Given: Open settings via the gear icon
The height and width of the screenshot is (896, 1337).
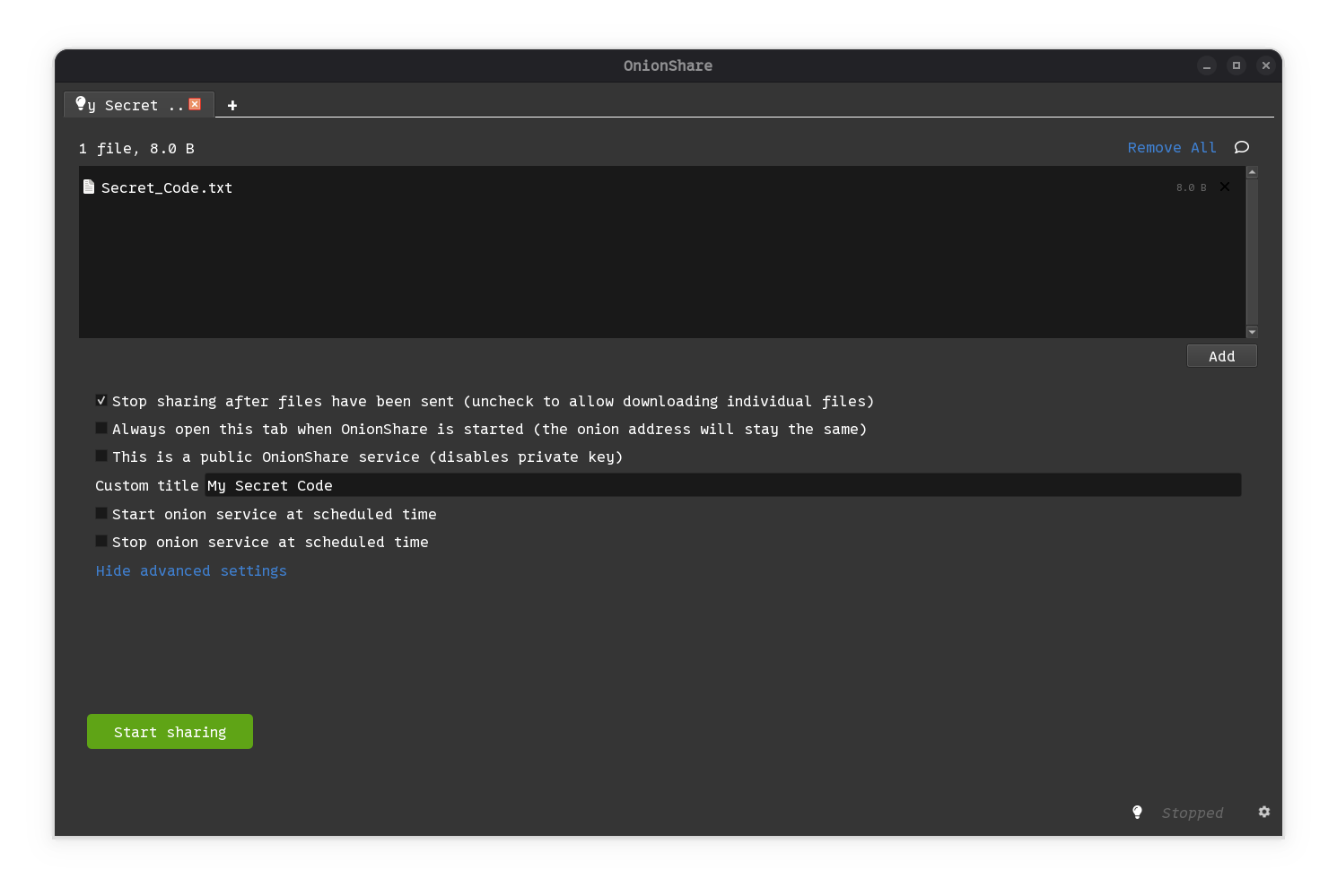Looking at the screenshot, I should click(x=1263, y=812).
